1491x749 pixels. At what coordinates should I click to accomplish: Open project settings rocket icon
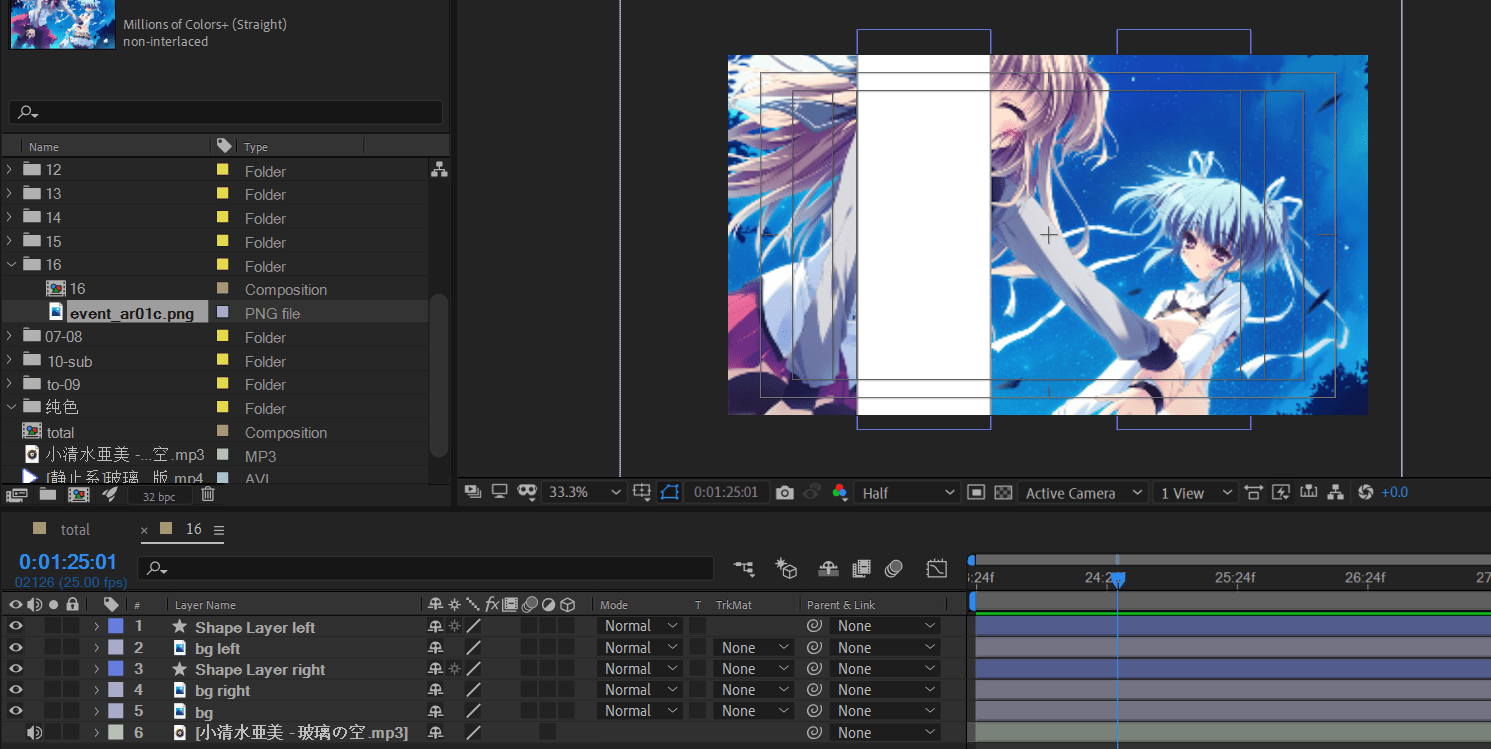coord(110,494)
